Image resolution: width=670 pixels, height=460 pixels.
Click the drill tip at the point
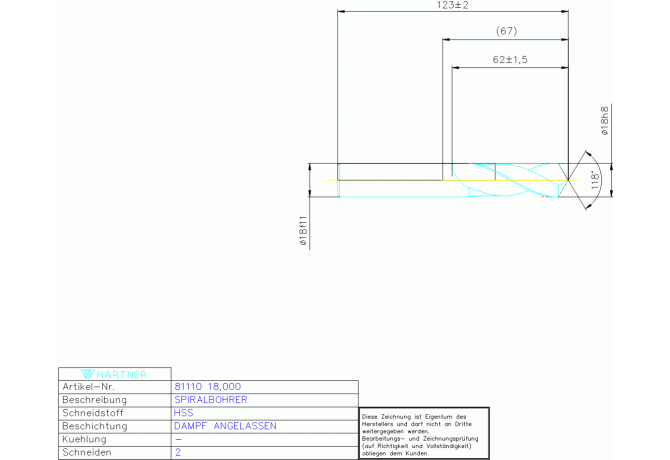pos(570,180)
